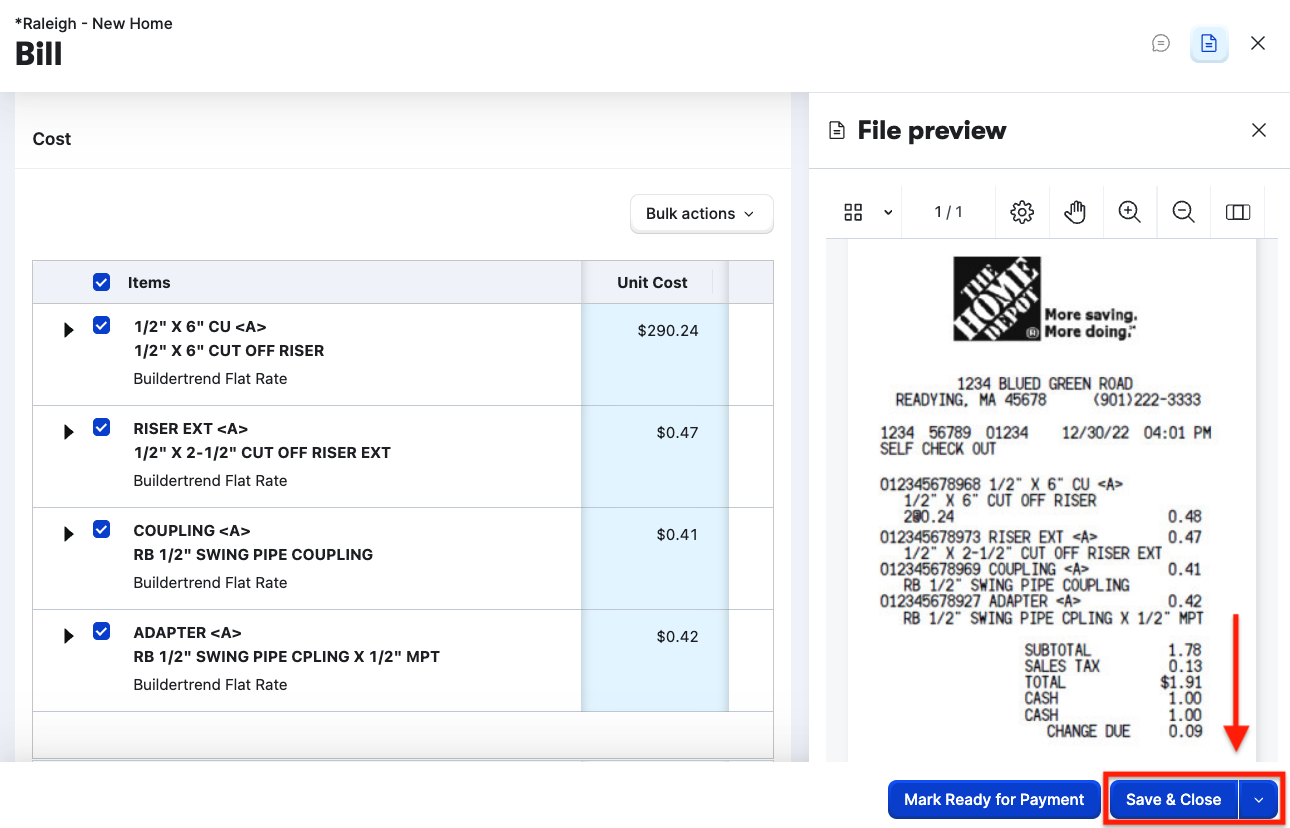Click the *Raleigh - New Home job title
The height and width of the screenshot is (828, 1290).
click(x=94, y=23)
